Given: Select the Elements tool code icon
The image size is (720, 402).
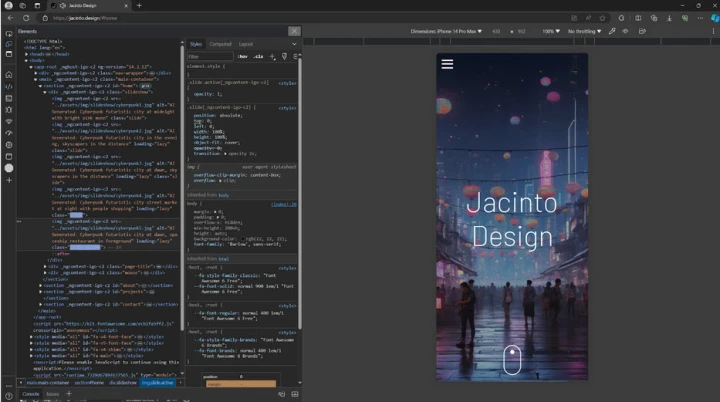Looking at the screenshot, I should (x=9, y=86).
